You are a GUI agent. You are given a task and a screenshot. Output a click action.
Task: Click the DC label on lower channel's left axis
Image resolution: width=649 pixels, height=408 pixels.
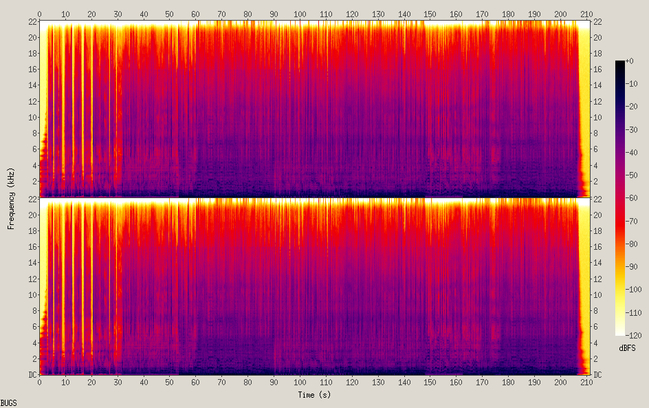point(33,374)
